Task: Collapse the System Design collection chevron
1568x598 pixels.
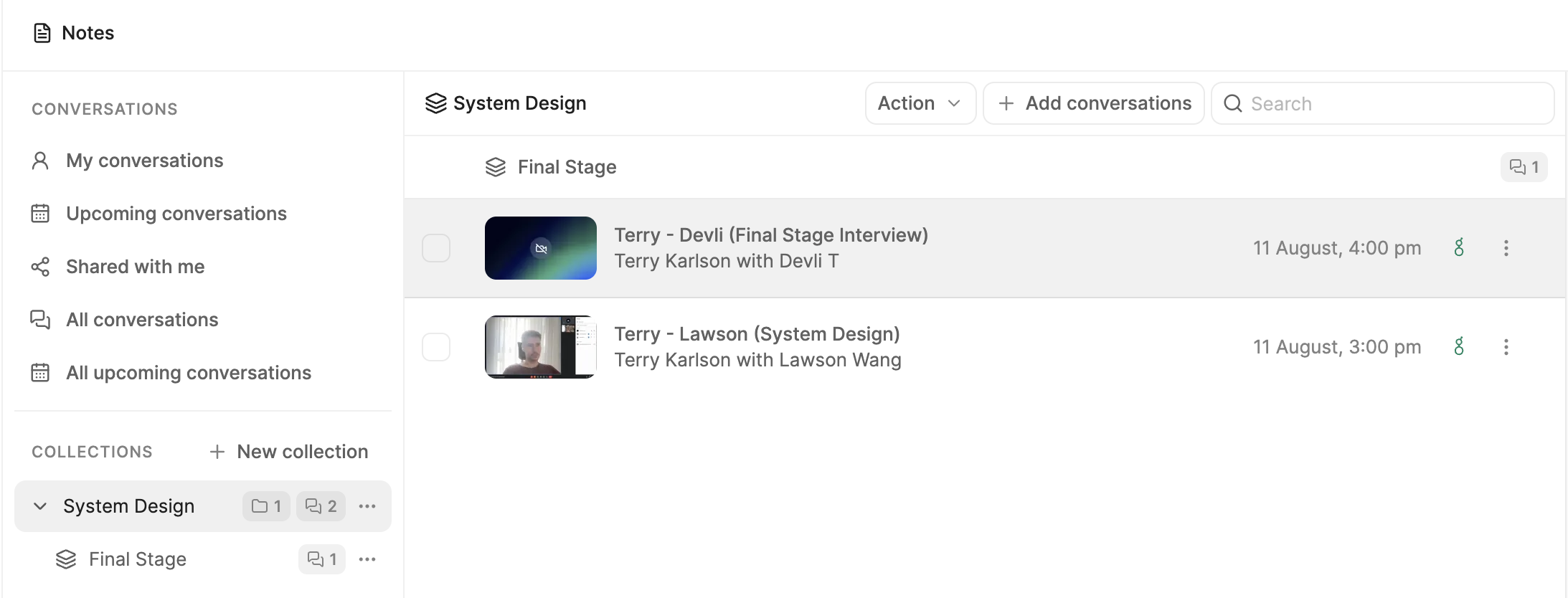Action: pos(40,506)
